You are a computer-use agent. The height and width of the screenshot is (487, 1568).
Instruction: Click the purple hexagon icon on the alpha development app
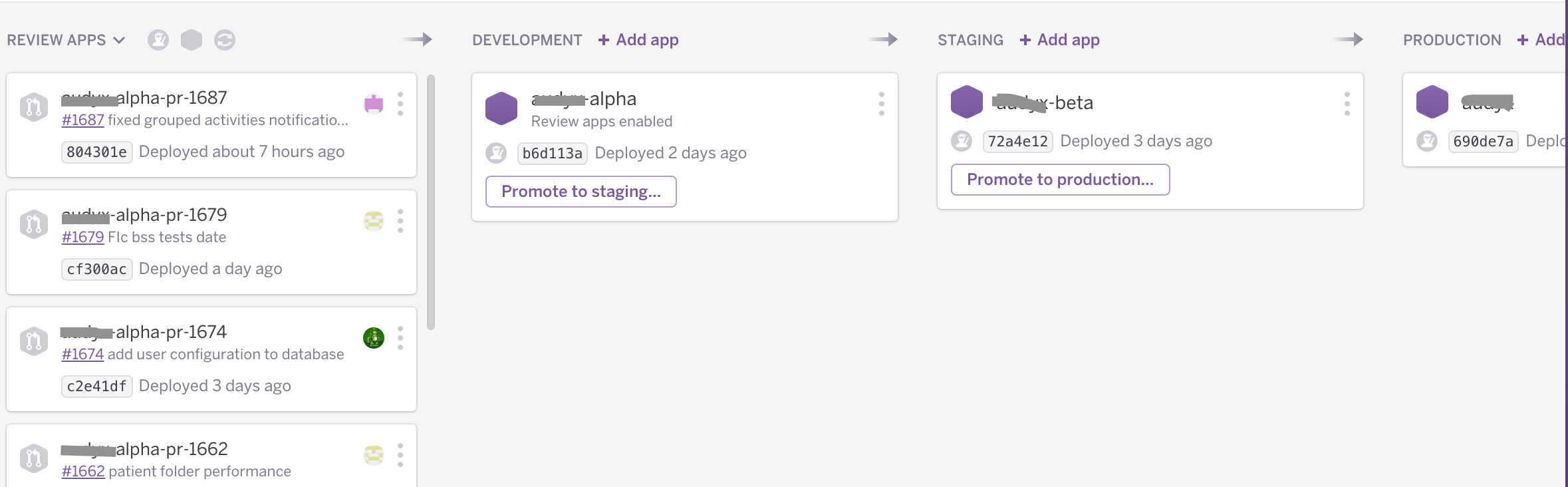click(x=501, y=107)
